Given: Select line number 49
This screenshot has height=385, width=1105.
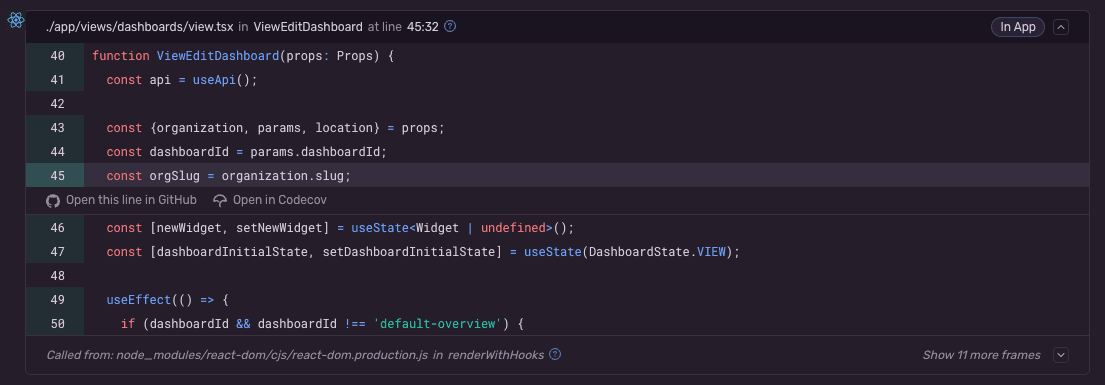Looking at the screenshot, I should 57,300.
